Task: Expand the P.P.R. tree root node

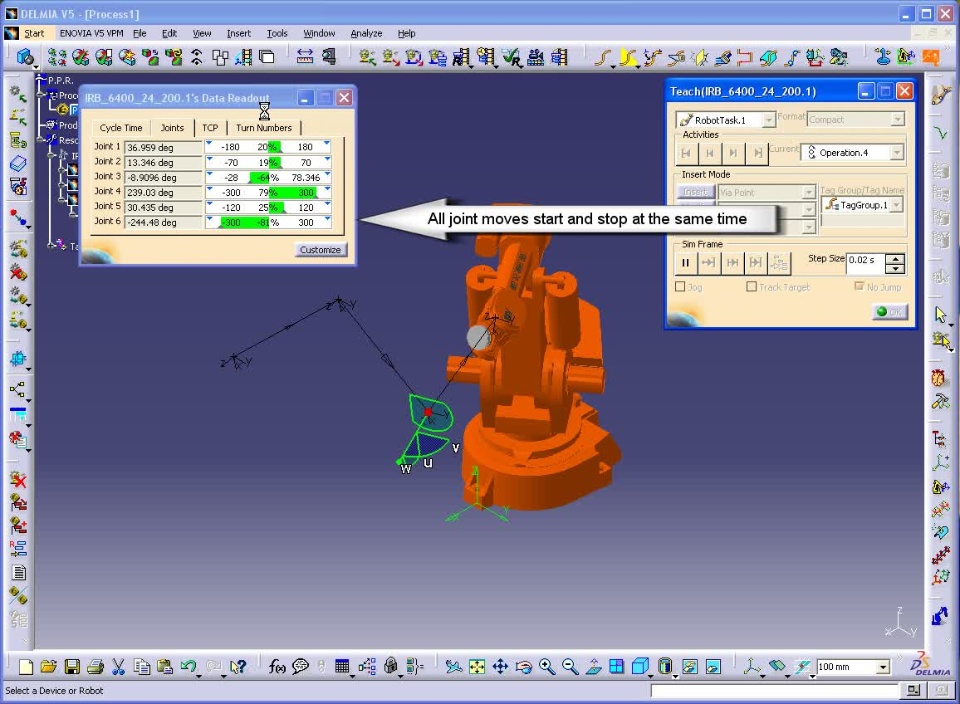Action: tap(41, 80)
